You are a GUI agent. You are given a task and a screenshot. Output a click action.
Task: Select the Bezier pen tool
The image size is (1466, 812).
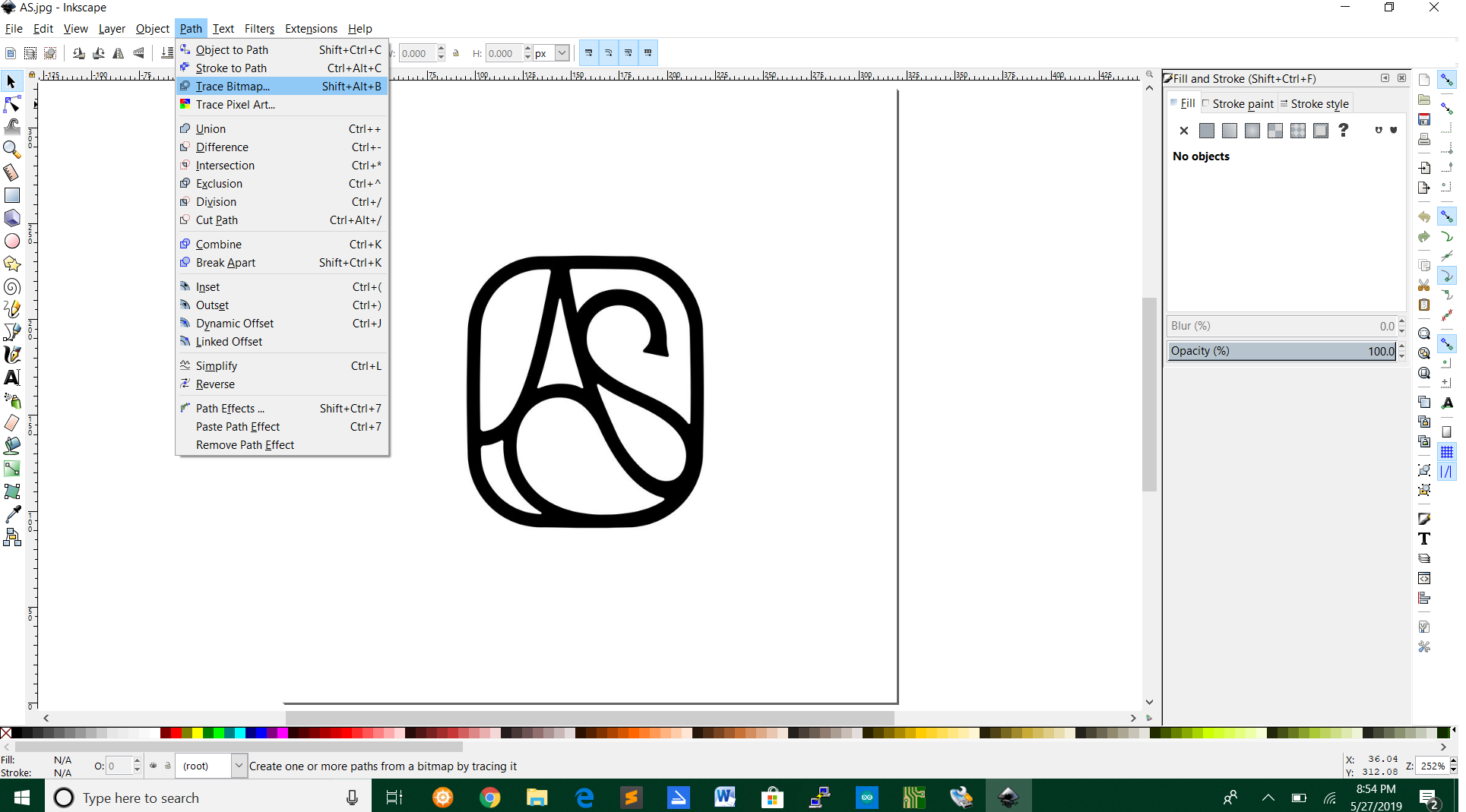[11, 332]
